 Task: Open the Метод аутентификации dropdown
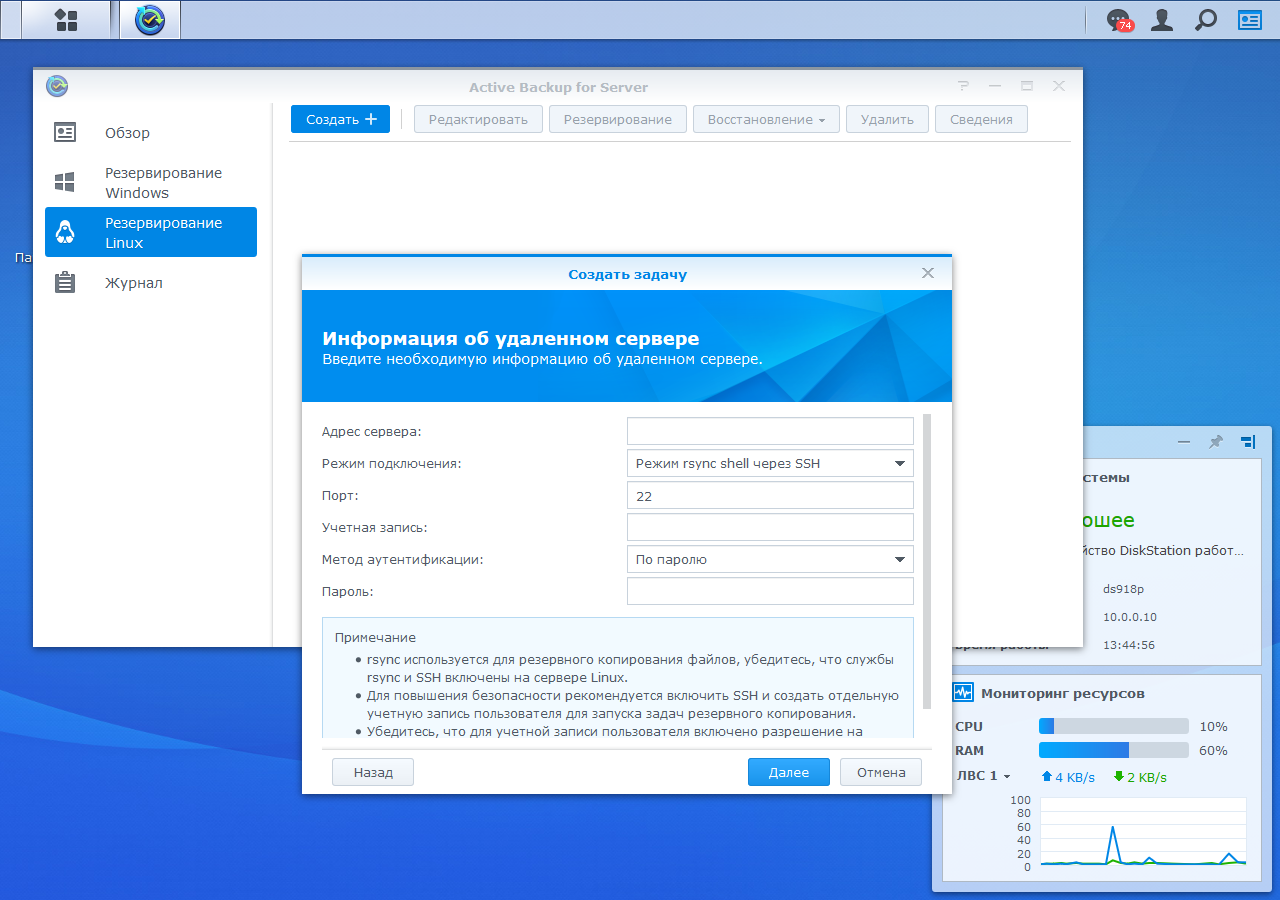(x=770, y=559)
